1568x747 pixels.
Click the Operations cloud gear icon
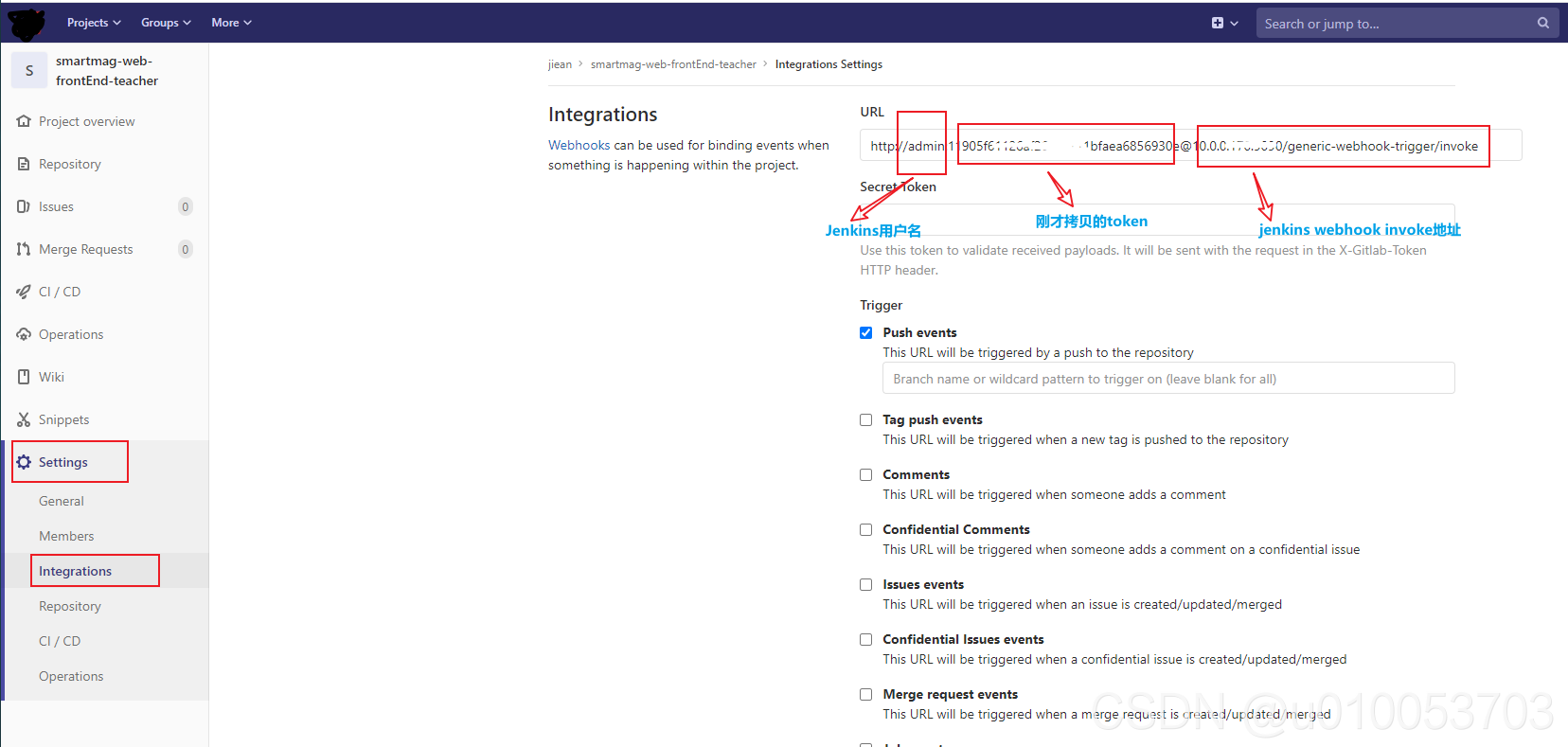[x=24, y=334]
